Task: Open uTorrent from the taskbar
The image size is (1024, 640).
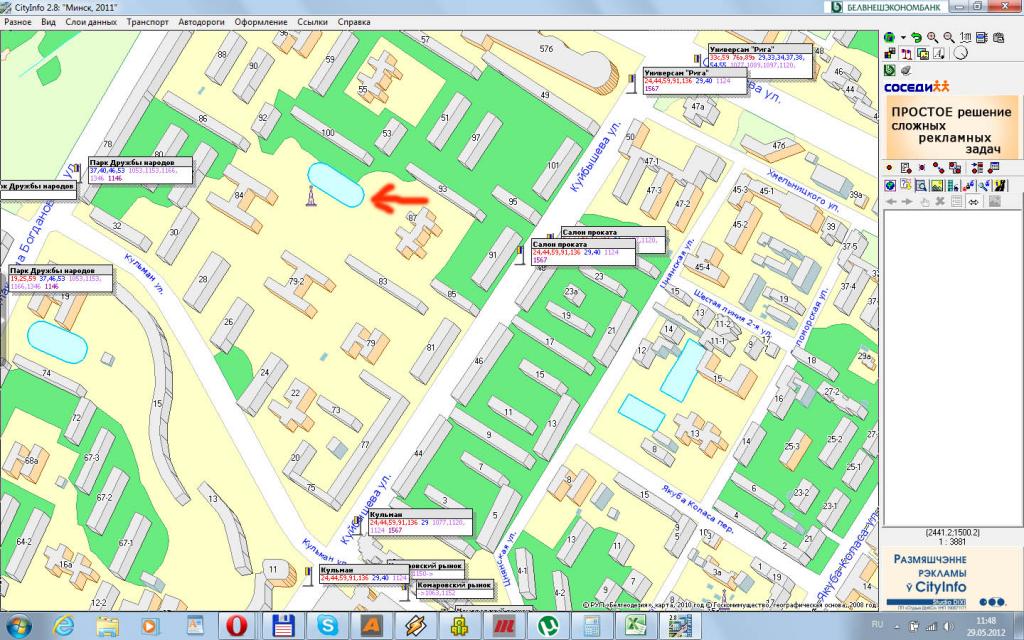Action: coord(547,626)
